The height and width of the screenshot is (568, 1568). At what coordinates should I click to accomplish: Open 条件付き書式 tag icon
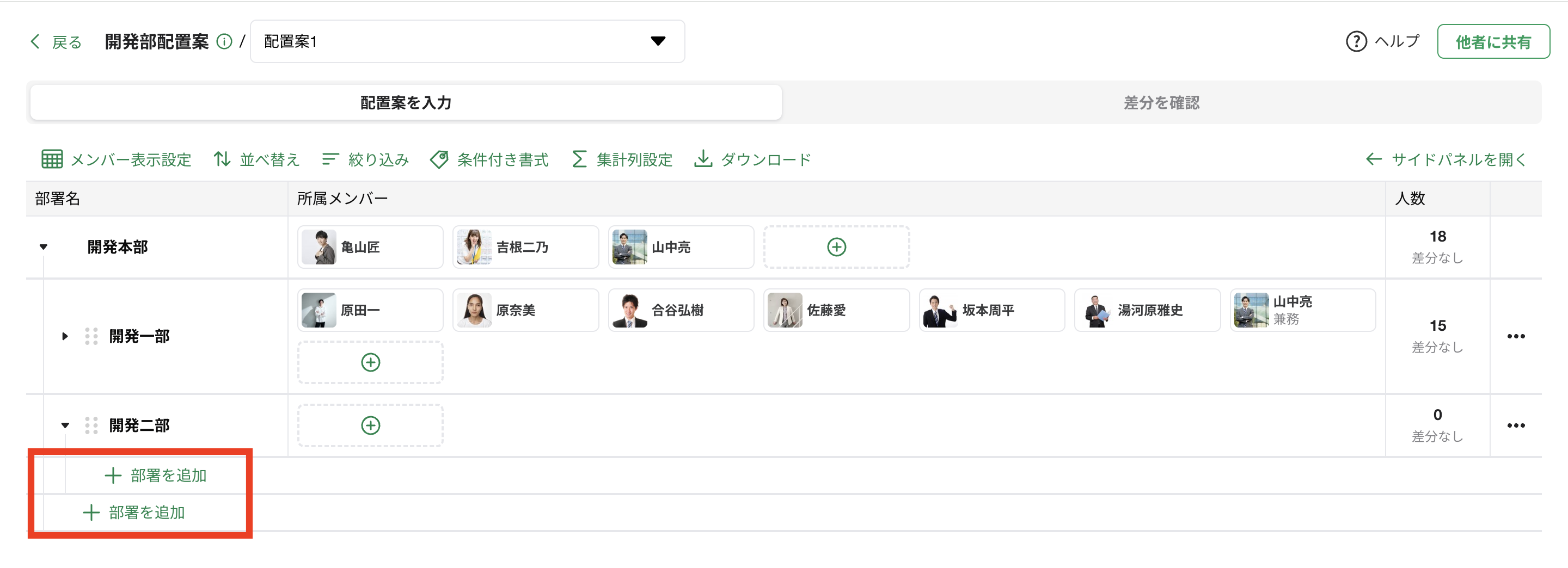click(x=439, y=159)
